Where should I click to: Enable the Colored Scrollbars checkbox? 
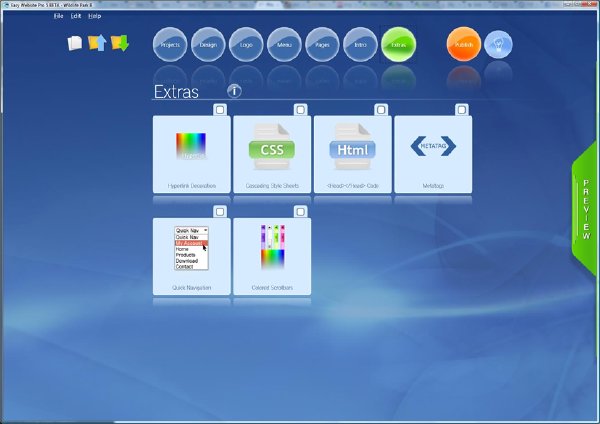coord(300,212)
